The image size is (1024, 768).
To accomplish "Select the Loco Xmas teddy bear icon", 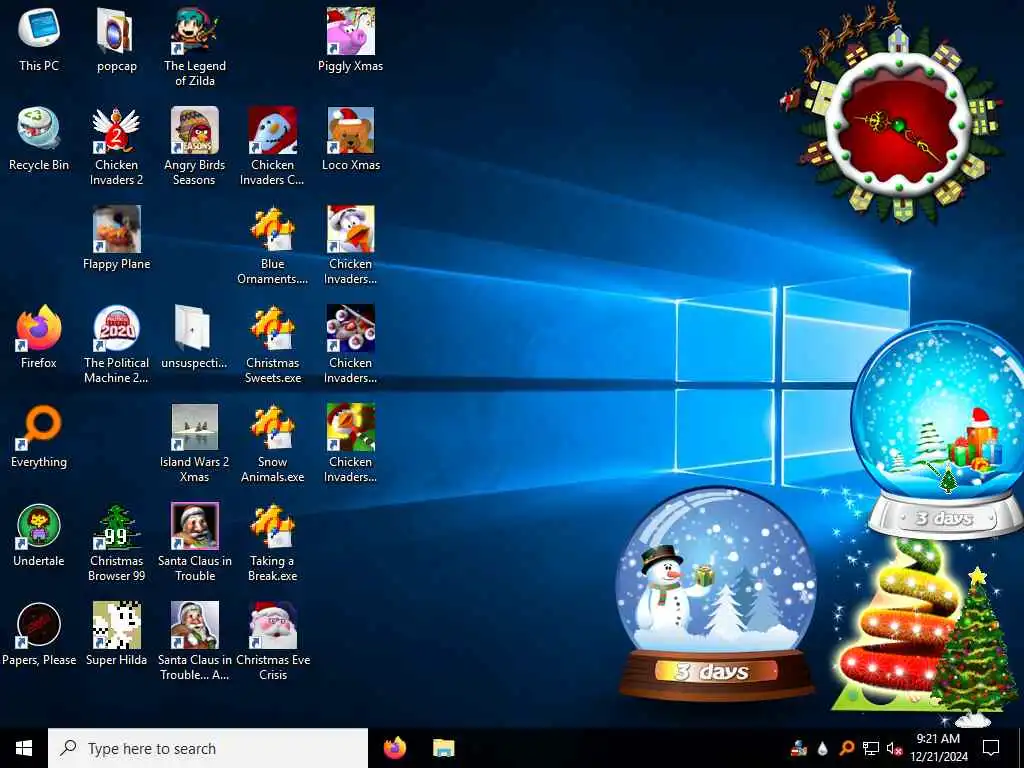I will pos(351,138).
